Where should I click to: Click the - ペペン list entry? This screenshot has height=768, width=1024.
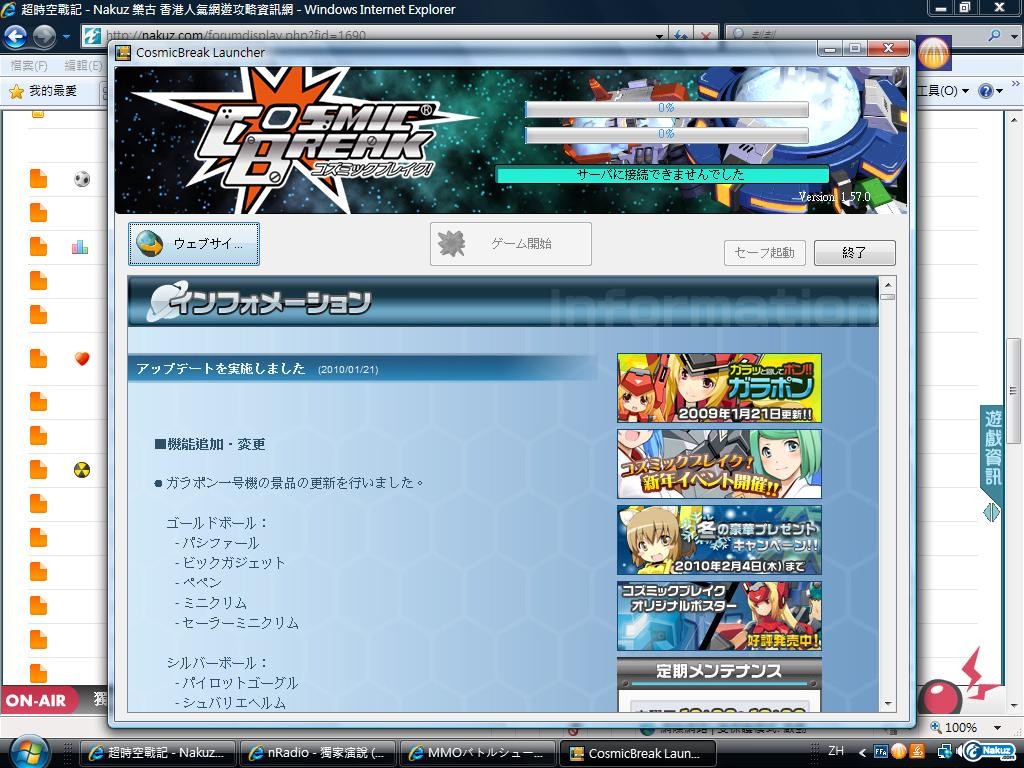[199, 583]
